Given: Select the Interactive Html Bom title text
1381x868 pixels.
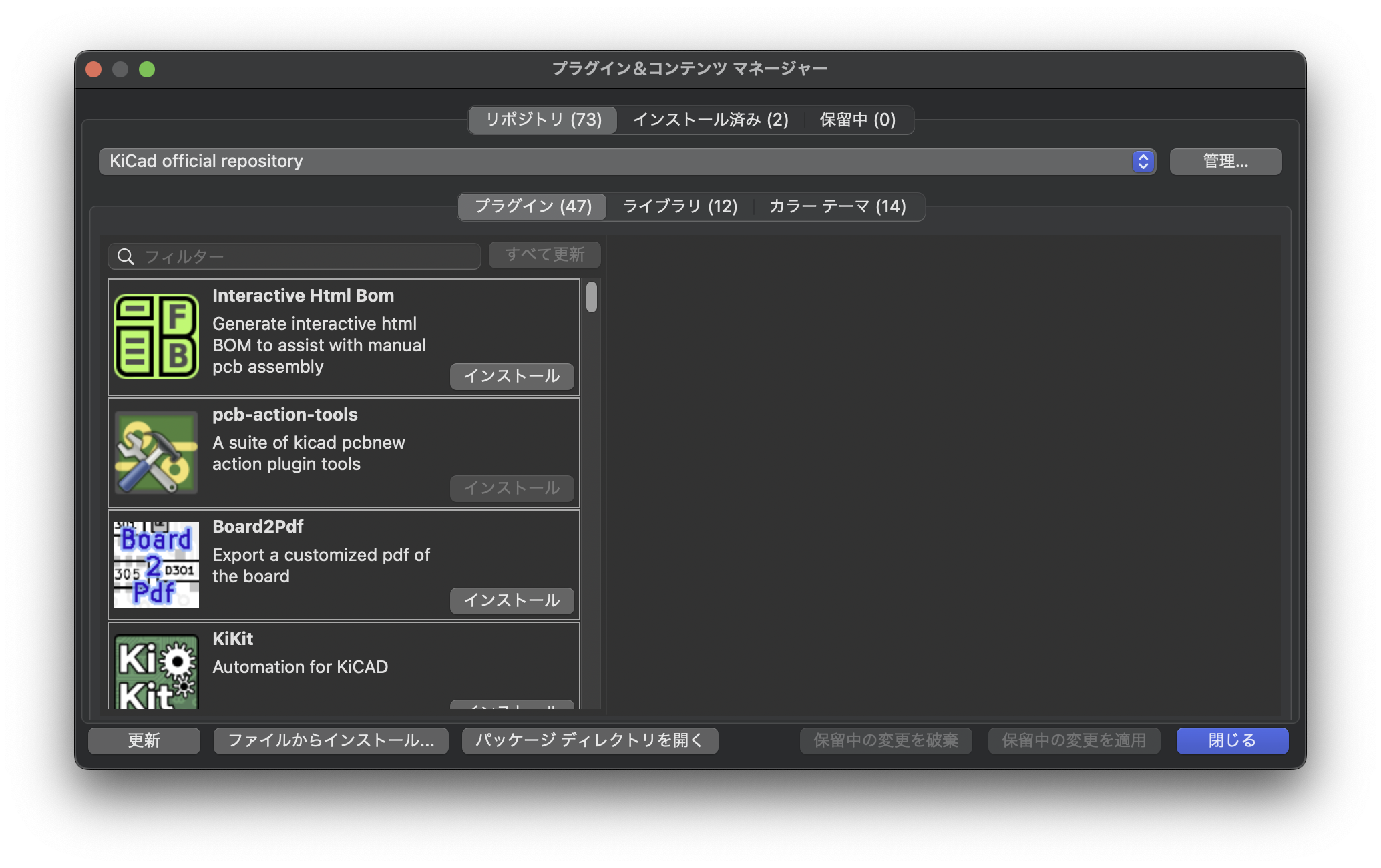Looking at the screenshot, I should coord(303,296).
